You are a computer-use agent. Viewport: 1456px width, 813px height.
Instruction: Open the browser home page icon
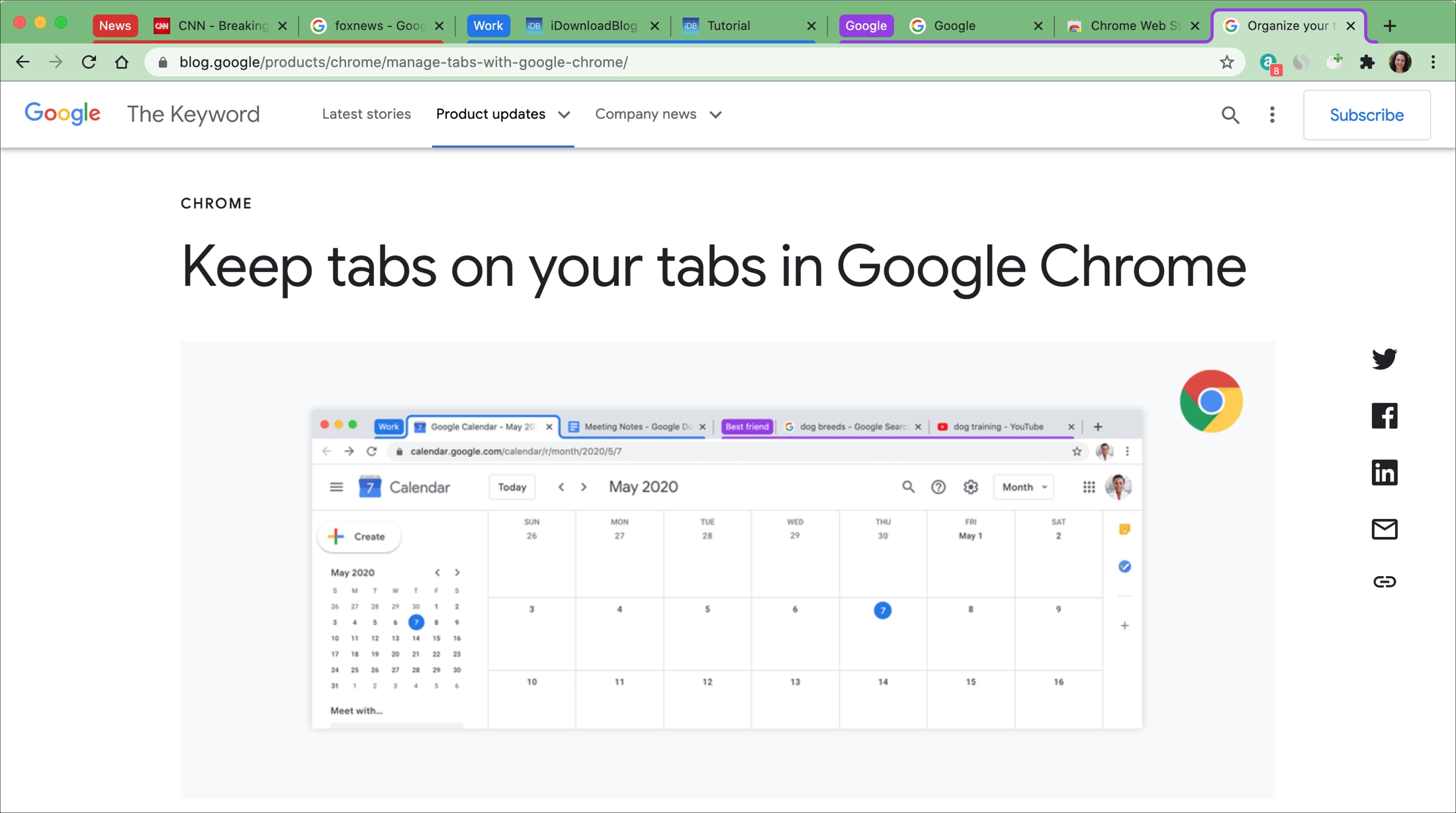(x=122, y=62)
